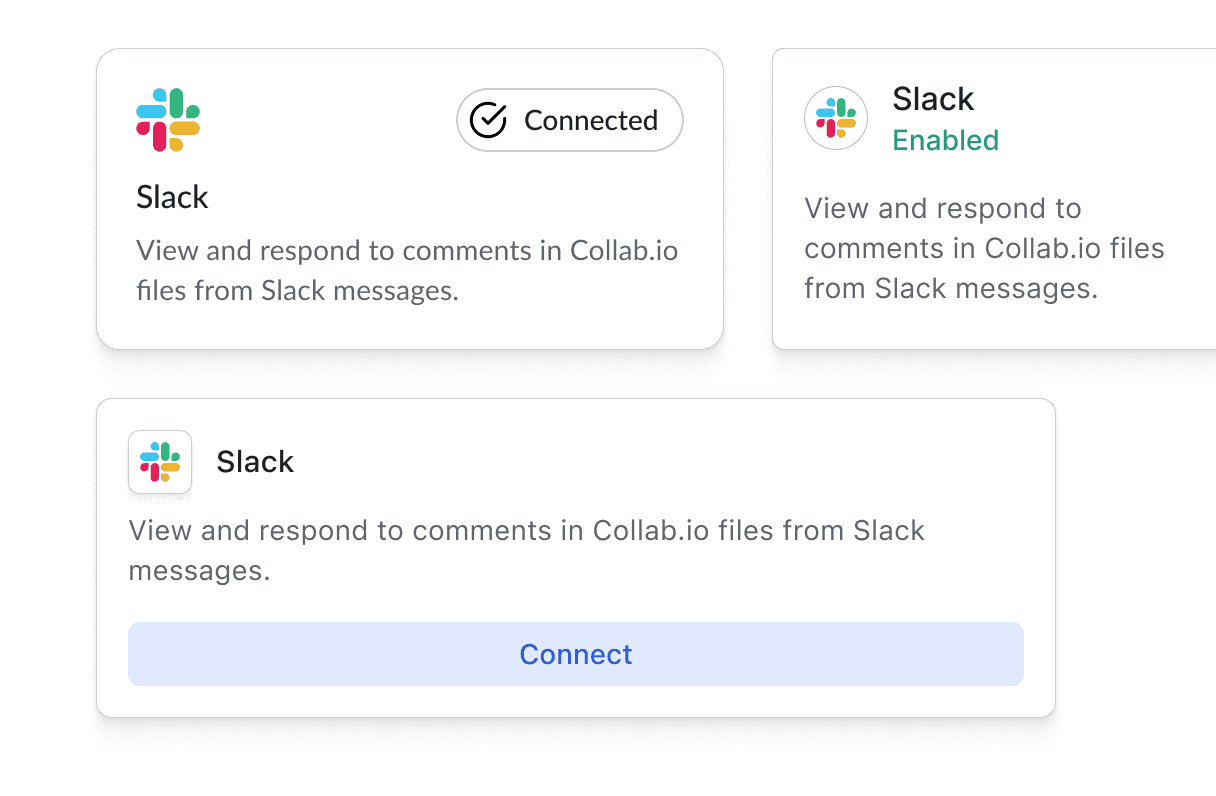Click the Collab.io text in the Connect card
This screenshot has width=1216, height=796.
(647, 530)
